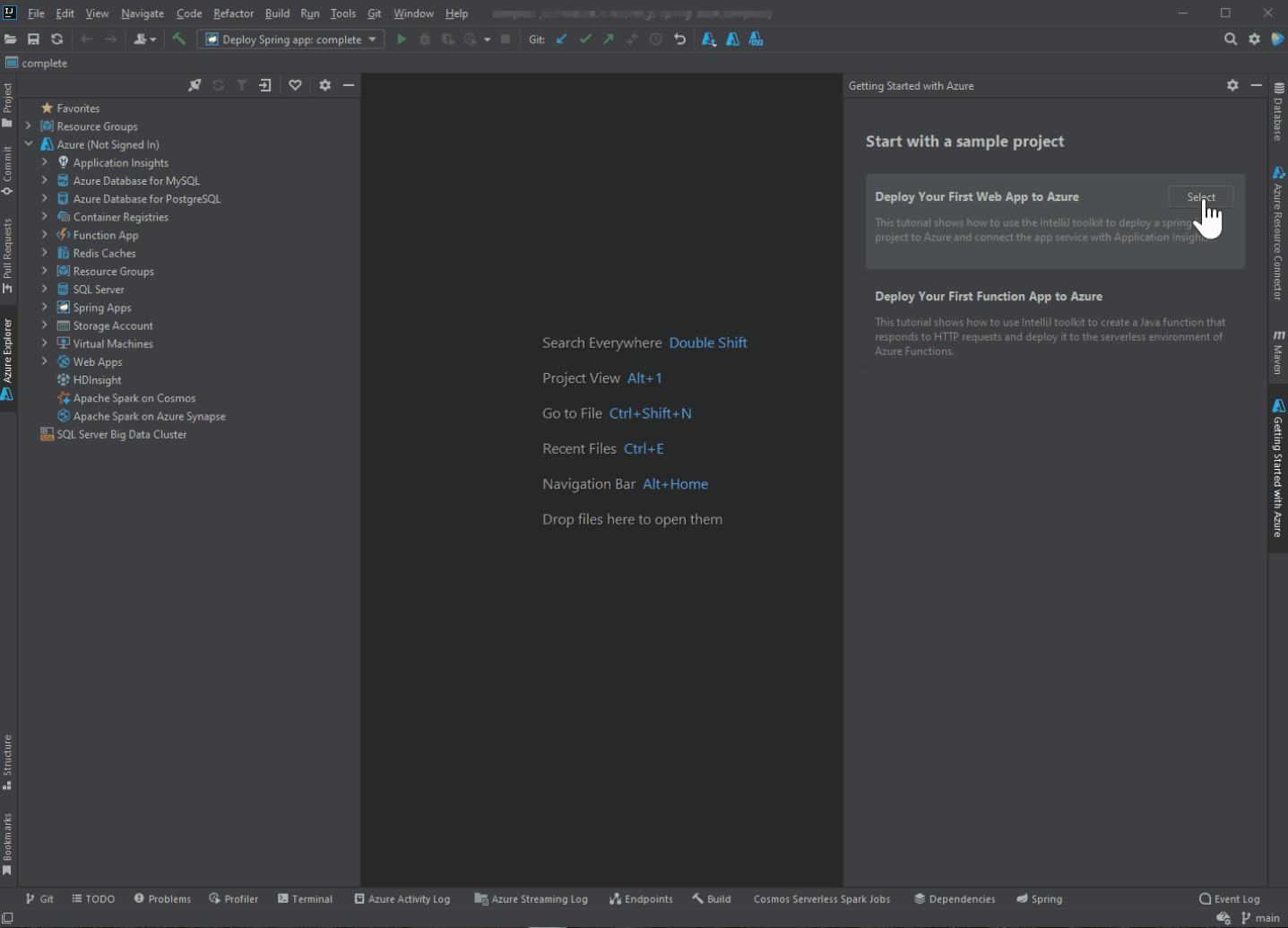Click Git Push green arrow

609,39
